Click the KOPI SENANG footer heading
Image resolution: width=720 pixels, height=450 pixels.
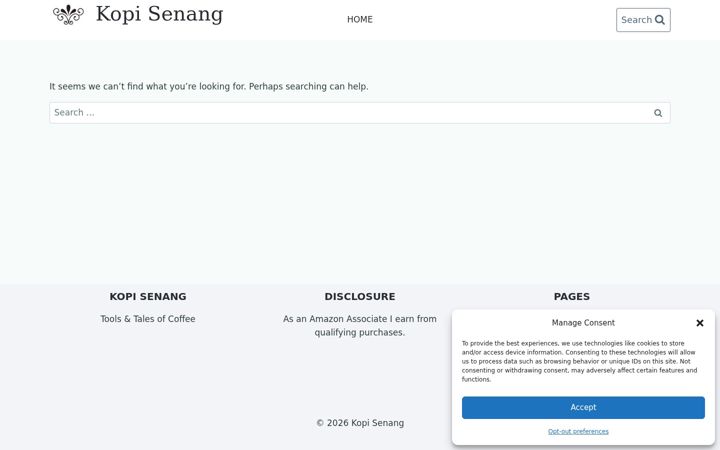148,297
